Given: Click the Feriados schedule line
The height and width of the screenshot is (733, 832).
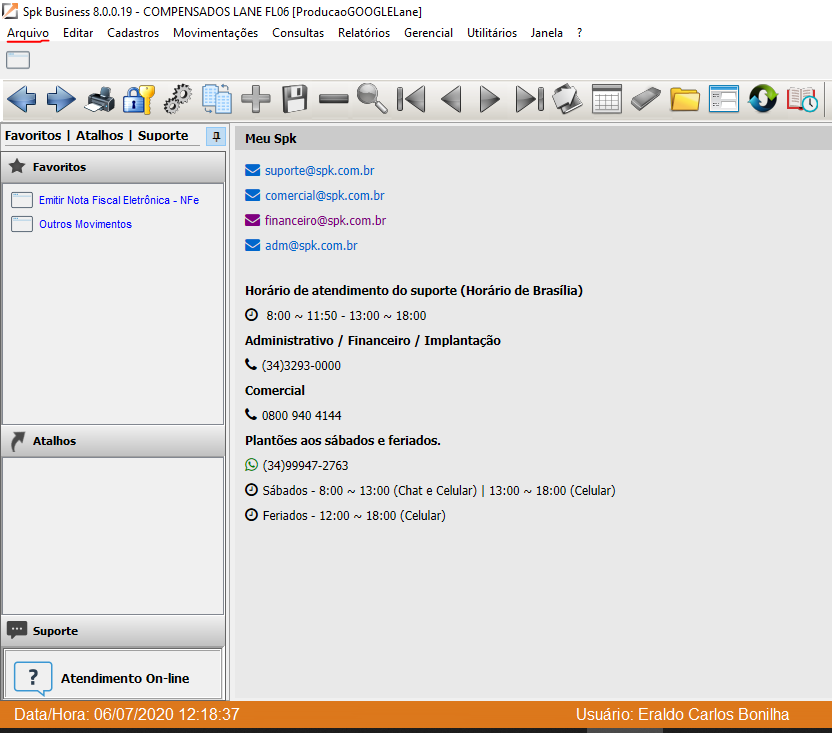Looking at the screenshot, I should (x=354, y=515).
